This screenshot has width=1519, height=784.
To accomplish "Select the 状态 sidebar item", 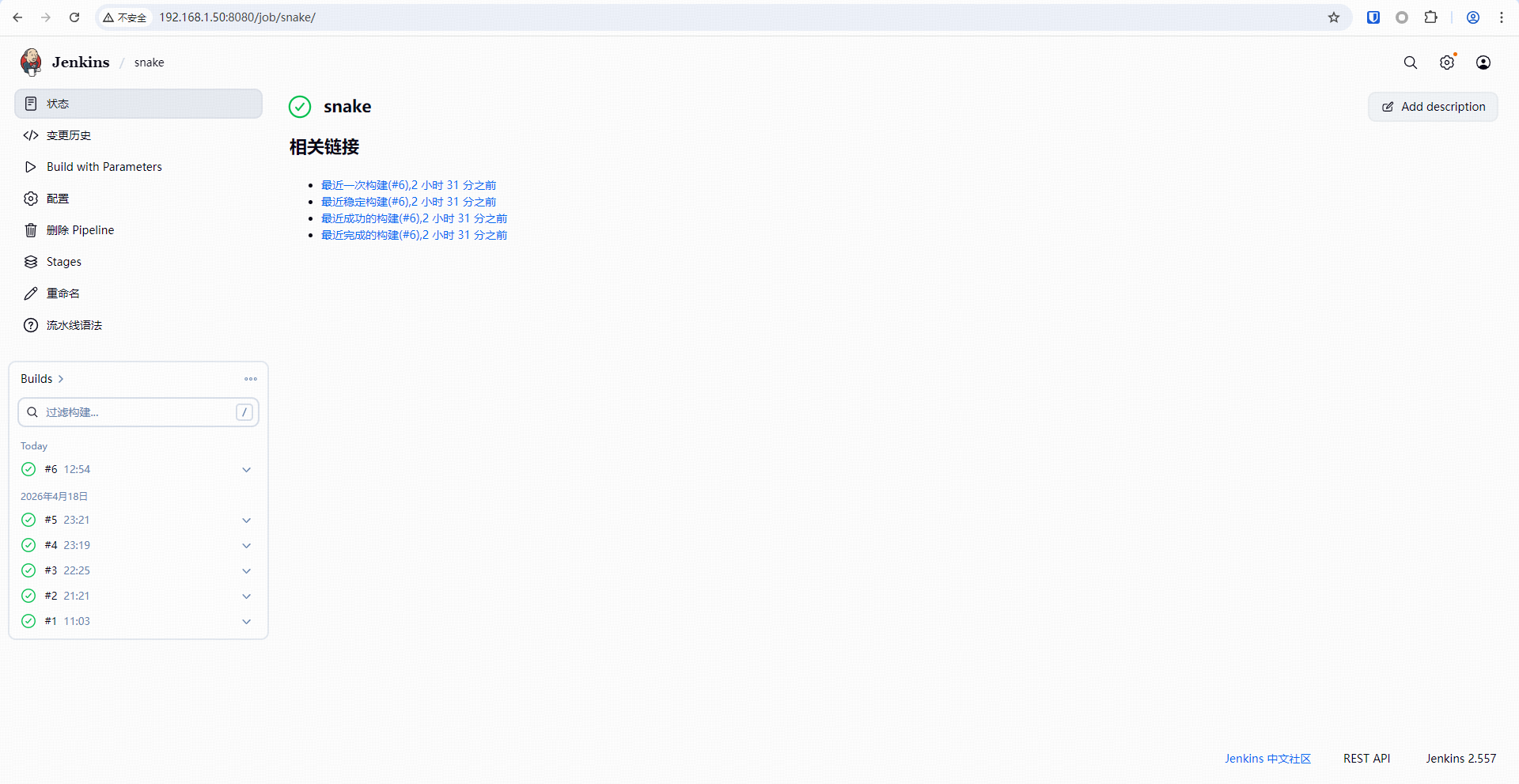I will pyautogui.click(x=138, y=104).
